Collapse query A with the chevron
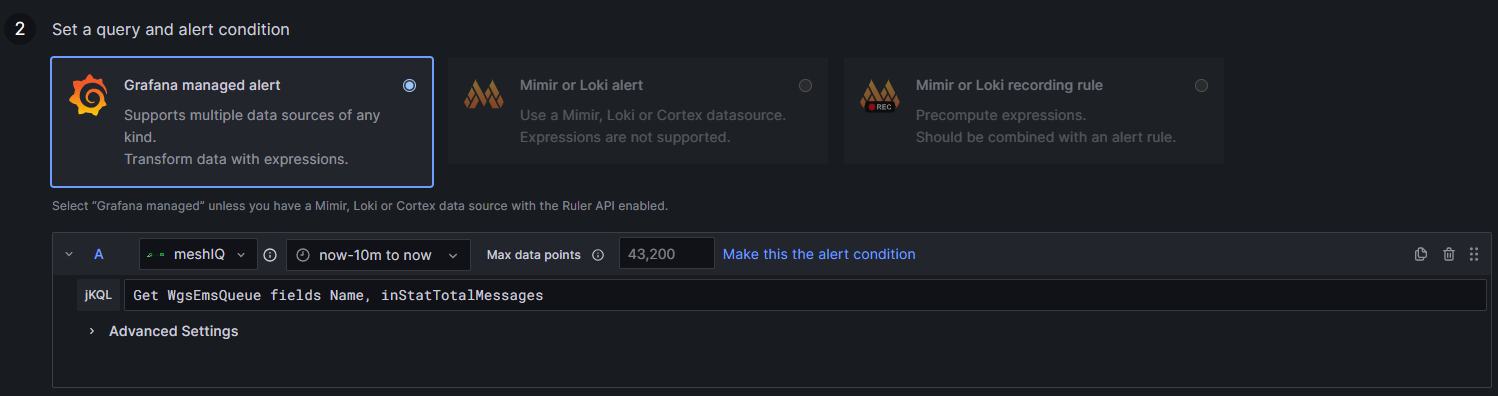 (69, 254)
